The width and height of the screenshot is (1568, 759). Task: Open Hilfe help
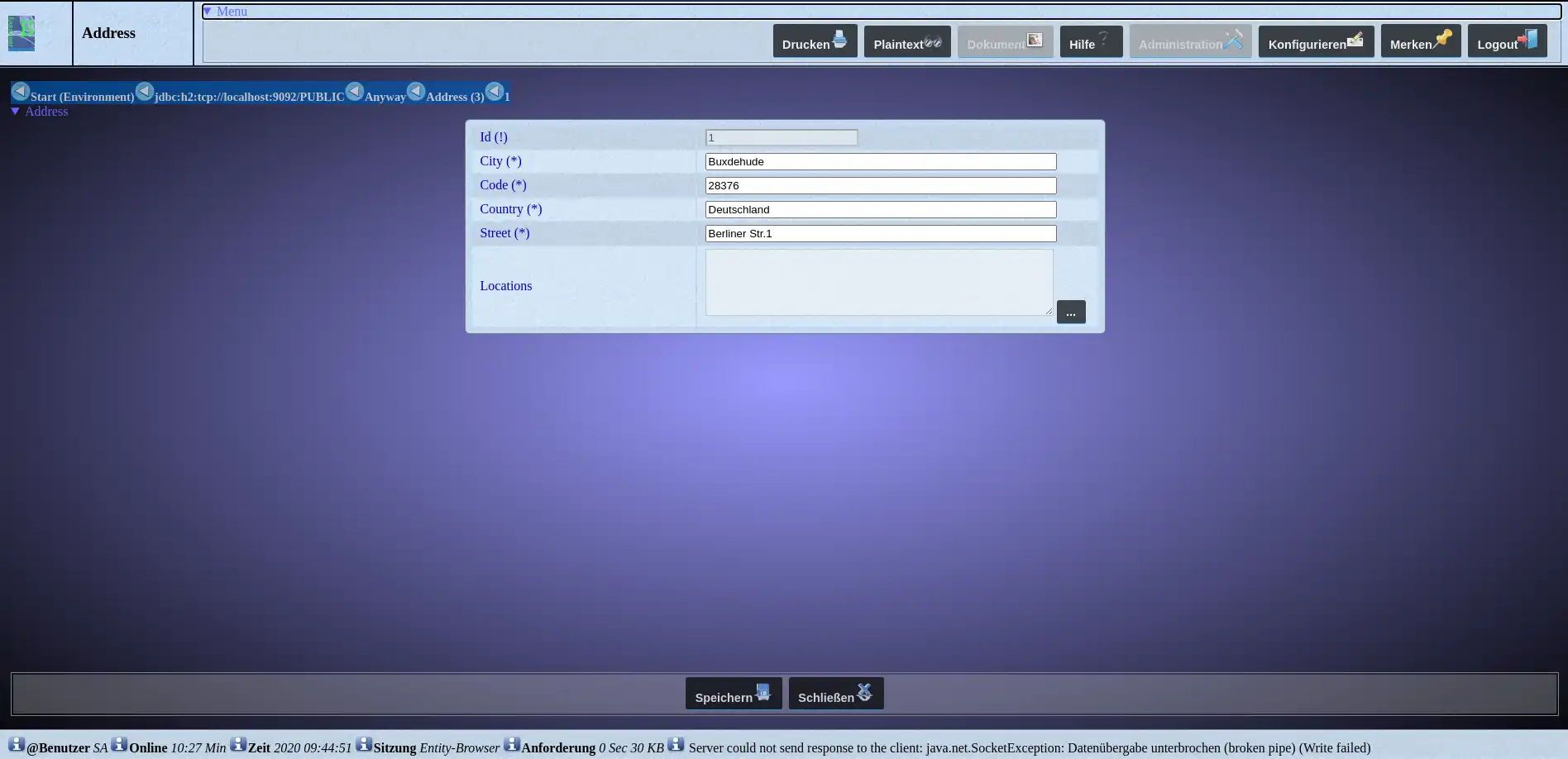click(1091, 41)
